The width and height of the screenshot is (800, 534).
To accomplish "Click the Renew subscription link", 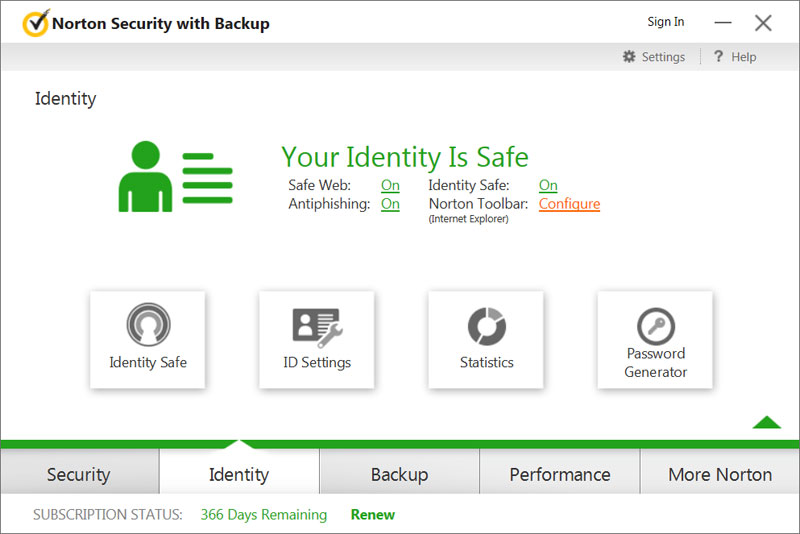I will [x=372, y=515].
